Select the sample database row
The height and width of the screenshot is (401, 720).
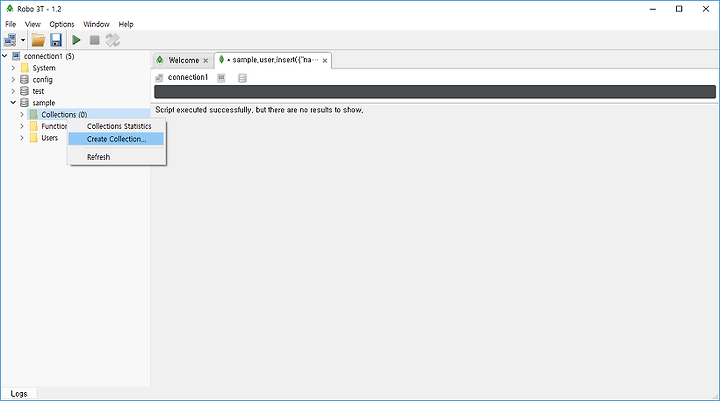(x=44, y=103)
